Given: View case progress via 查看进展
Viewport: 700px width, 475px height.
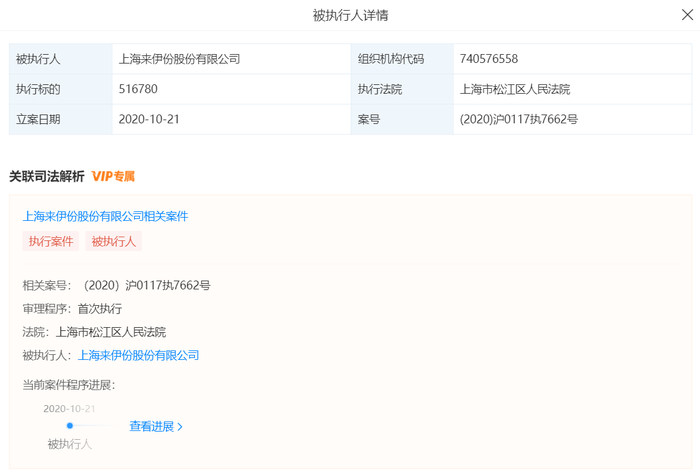Looking at the screenshot, I should [x=156, y=426].
